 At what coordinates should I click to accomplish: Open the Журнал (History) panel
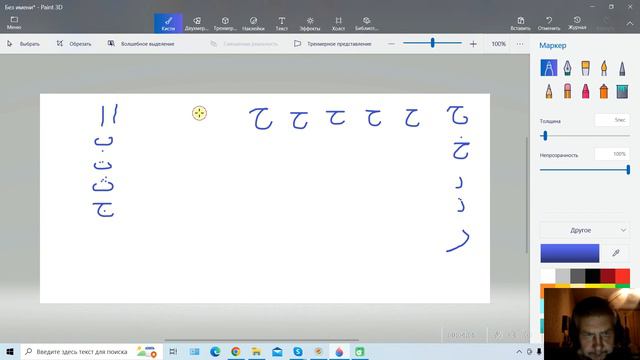tap(577, 23)
